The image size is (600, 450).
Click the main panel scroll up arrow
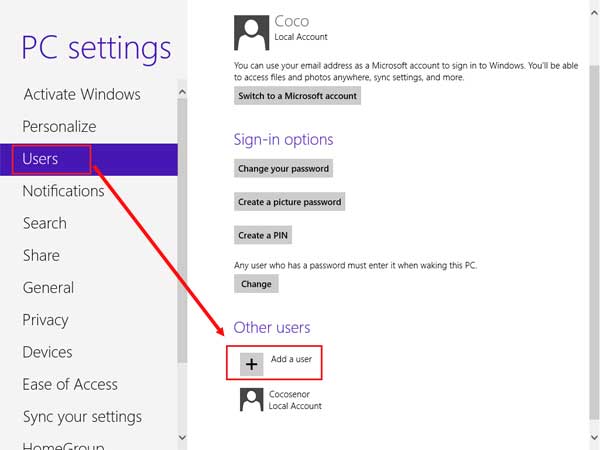[594, 13]
